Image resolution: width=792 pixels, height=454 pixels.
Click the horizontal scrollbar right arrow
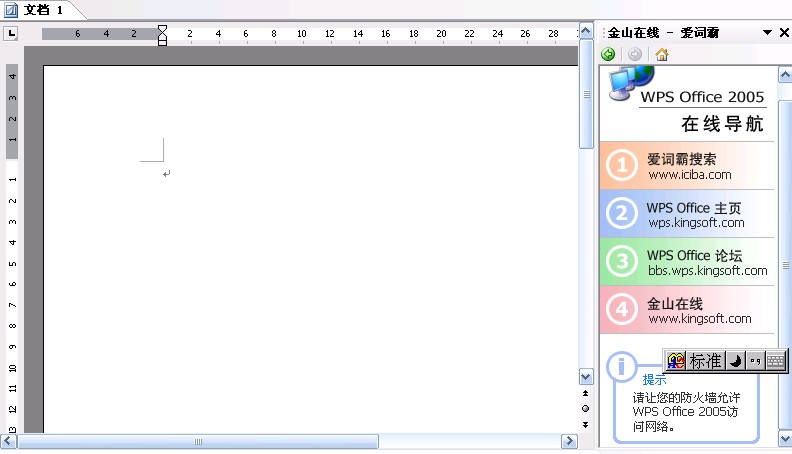(569, 441)
